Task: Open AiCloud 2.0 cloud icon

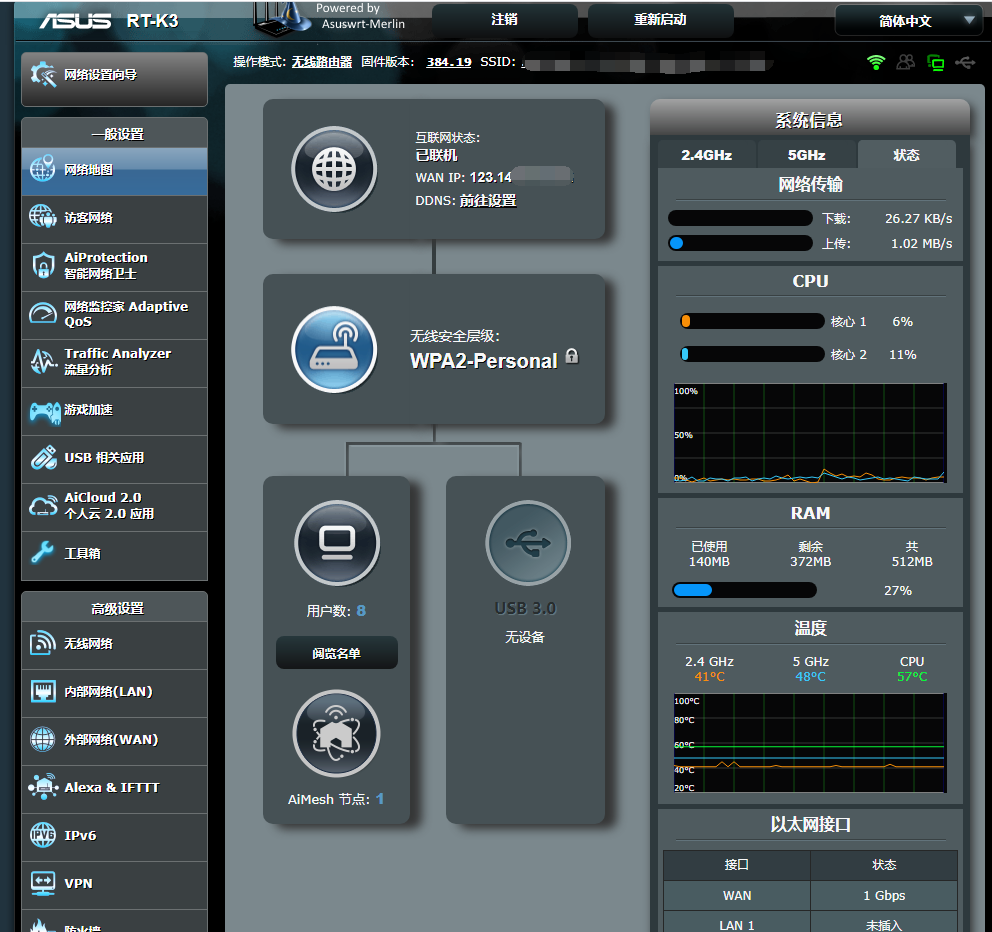Action: click(42, 506)
